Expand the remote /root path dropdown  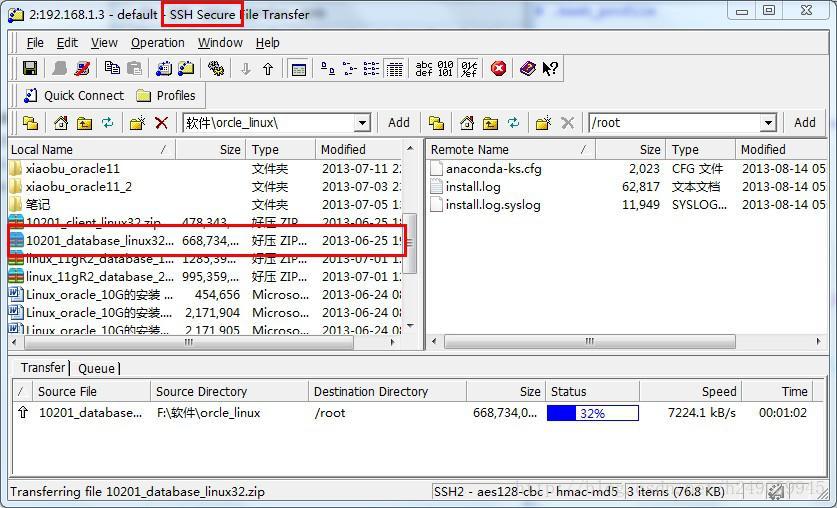click(768, 123)
